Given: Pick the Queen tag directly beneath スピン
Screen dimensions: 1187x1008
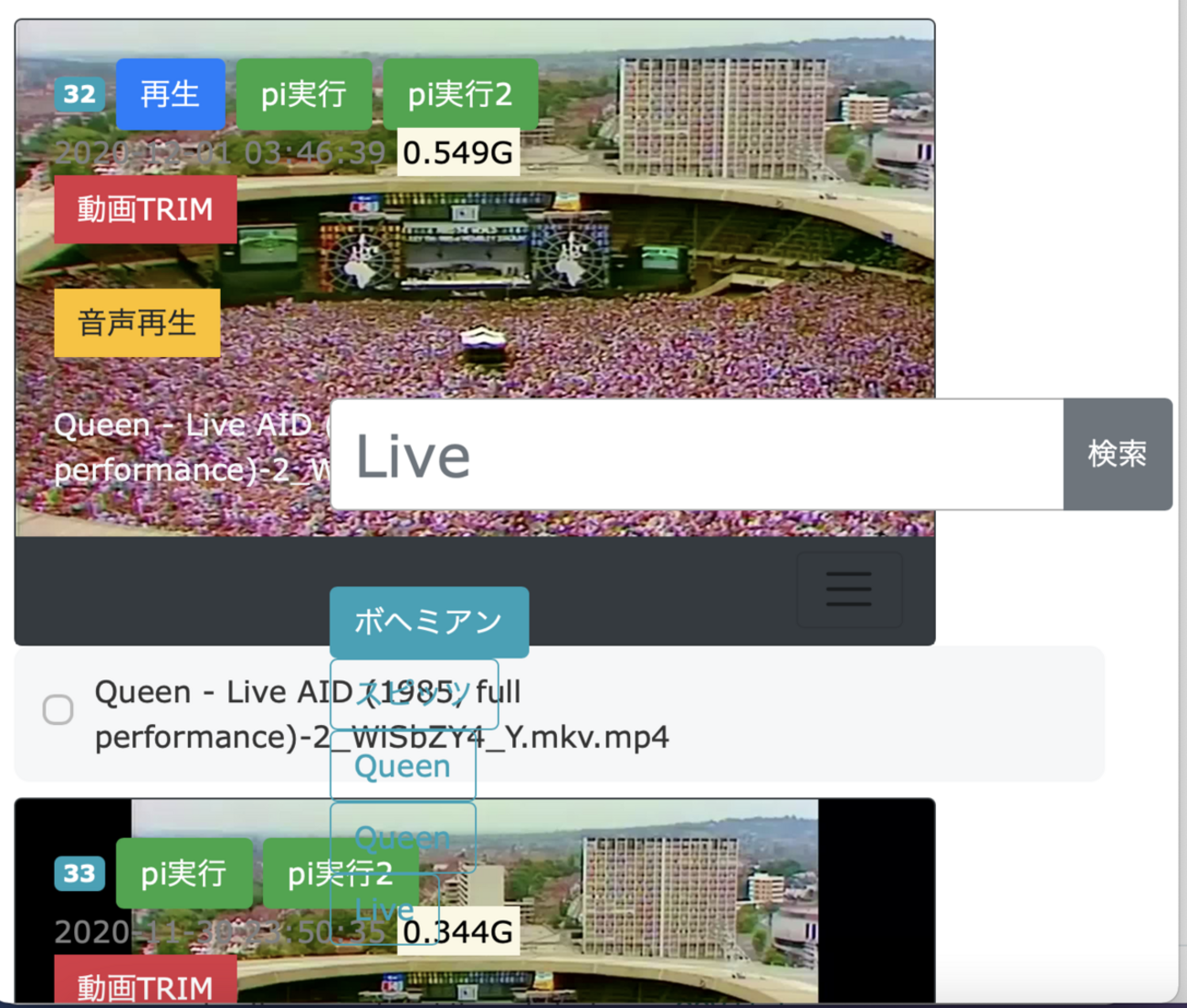Looking at the screenshot, I should coord(403,766).
